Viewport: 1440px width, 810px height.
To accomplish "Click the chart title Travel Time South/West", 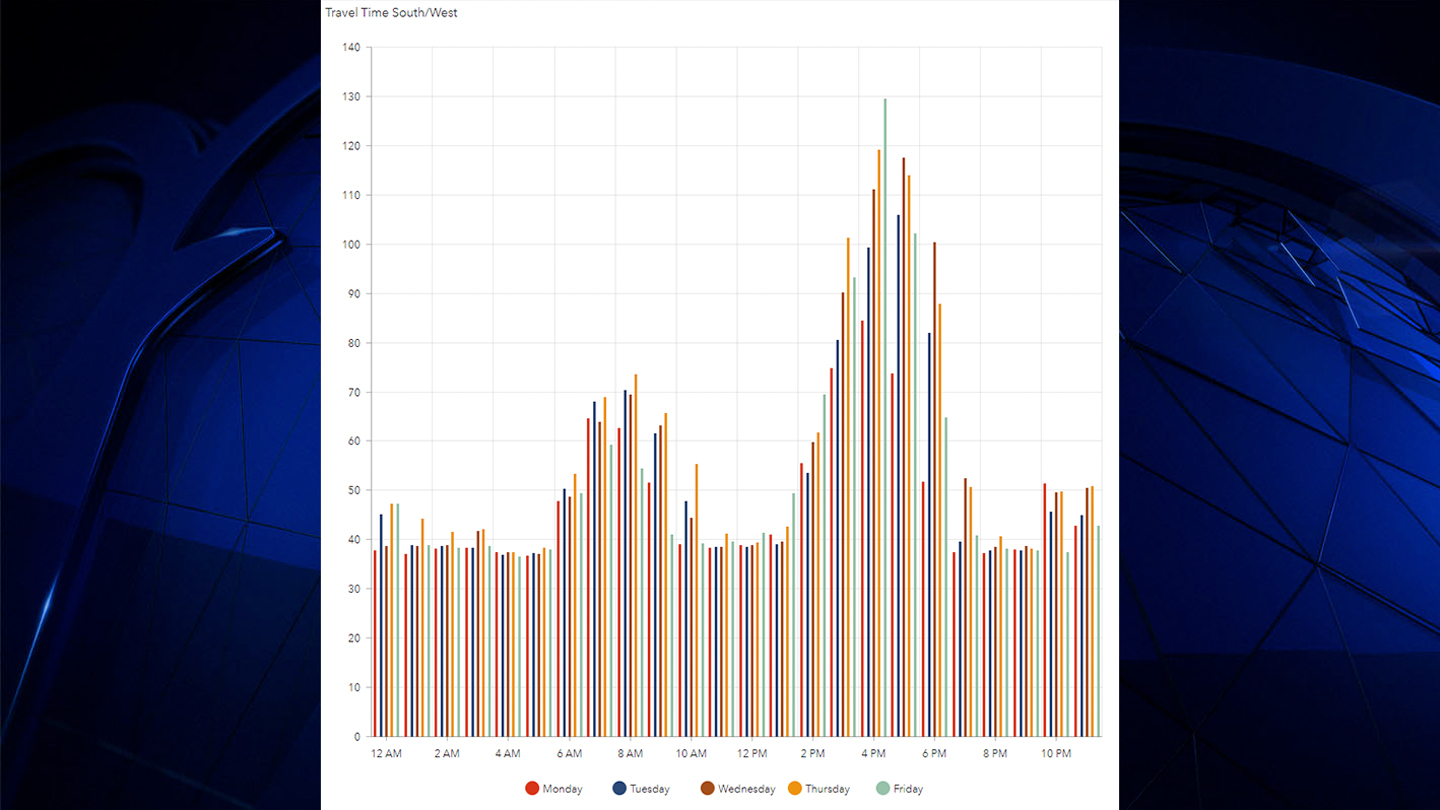I will coord(391,13).
